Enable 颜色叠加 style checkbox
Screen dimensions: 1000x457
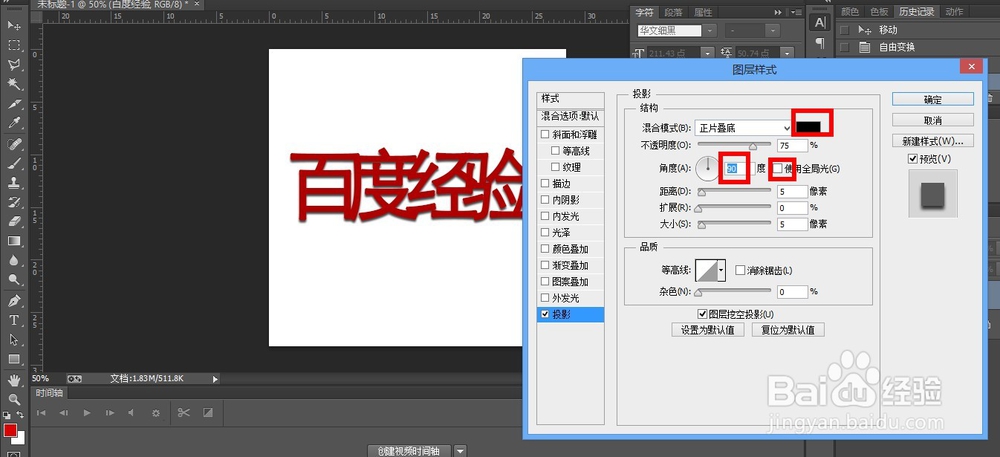[545, 249]
